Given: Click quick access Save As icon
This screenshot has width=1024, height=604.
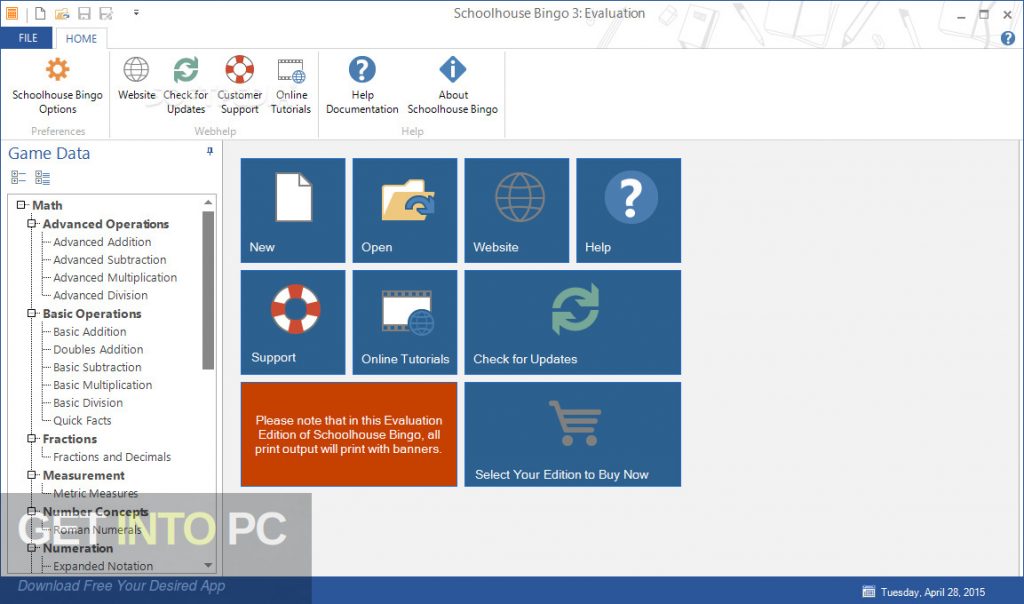Looking at the screenshot, I should tap(106, 13).
